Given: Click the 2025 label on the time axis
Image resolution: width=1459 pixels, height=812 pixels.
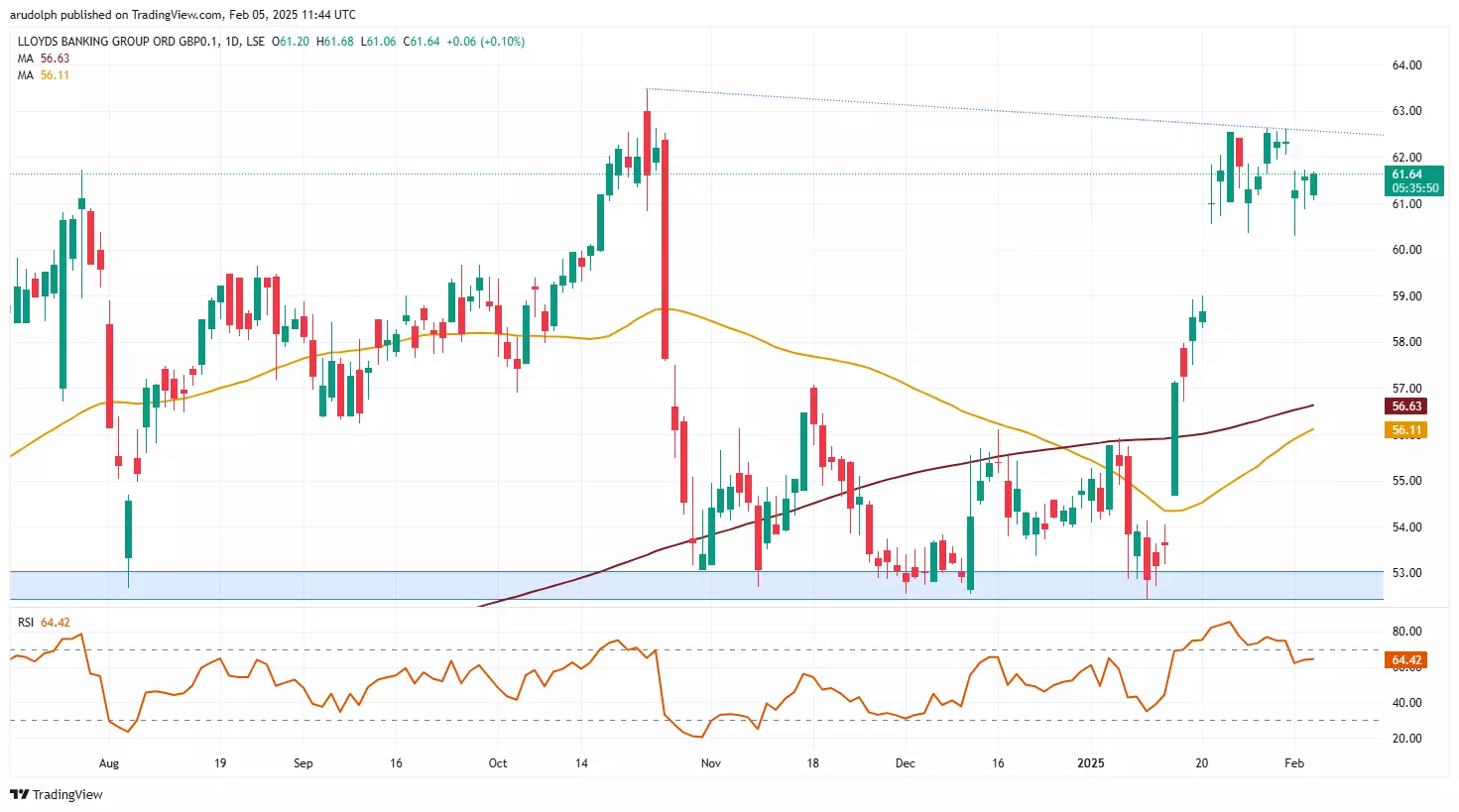Looking at the screenshot, I should pyautogui.click(x=1091, y=763).
